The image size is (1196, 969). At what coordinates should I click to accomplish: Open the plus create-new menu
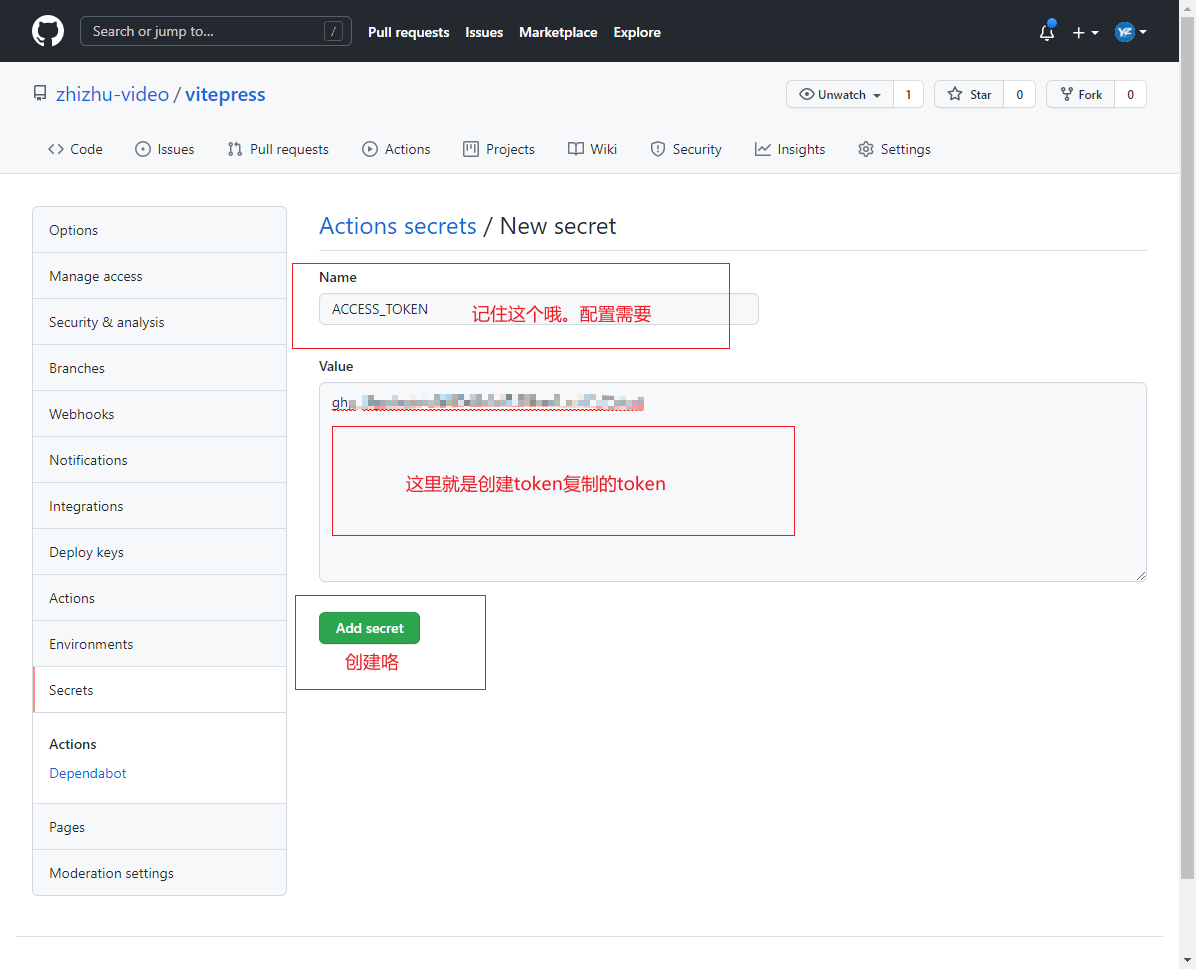tap(1085, 32)
